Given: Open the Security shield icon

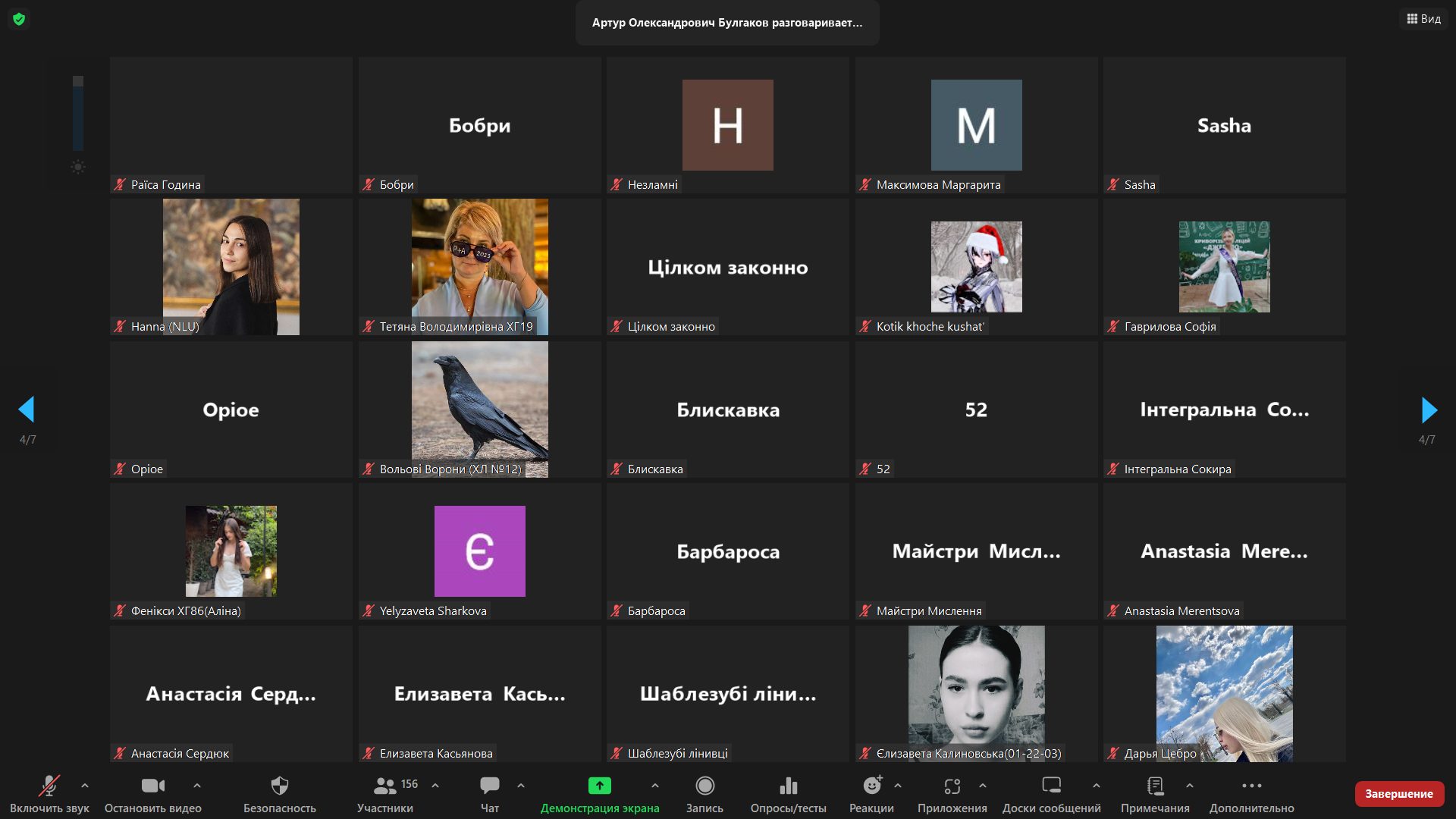Looking at the screenshot, I should [279, 786].
